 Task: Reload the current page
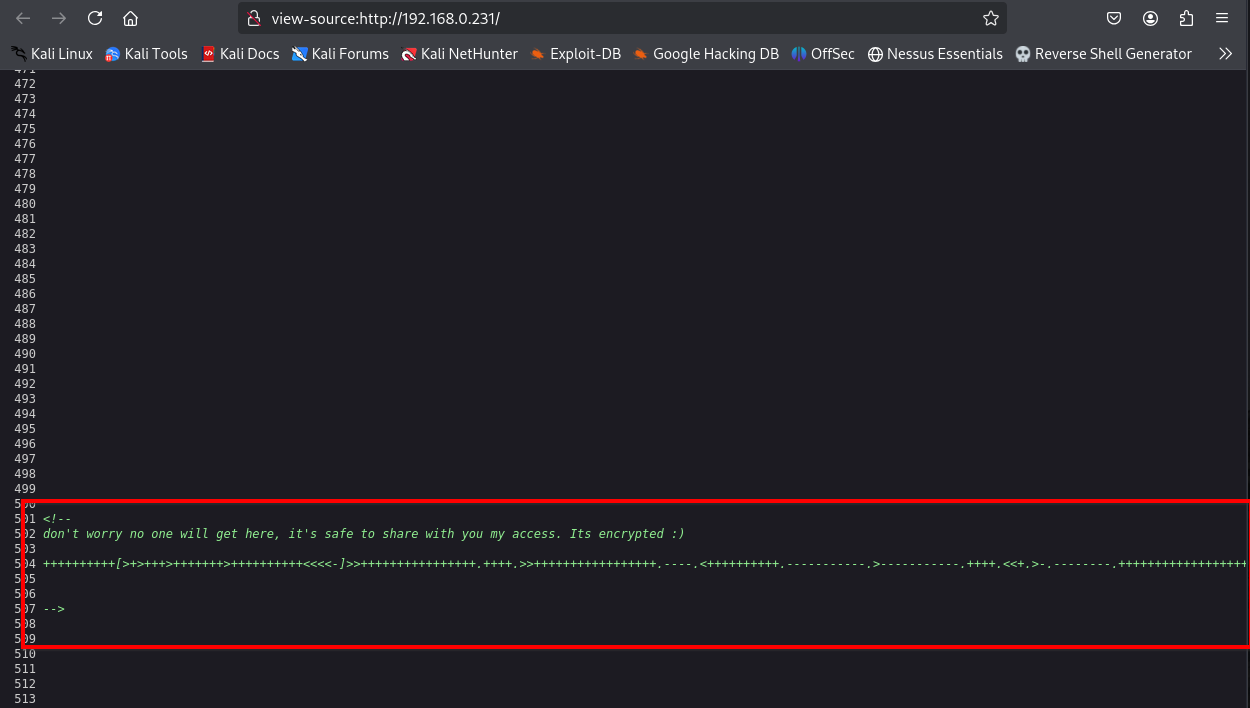95,18
